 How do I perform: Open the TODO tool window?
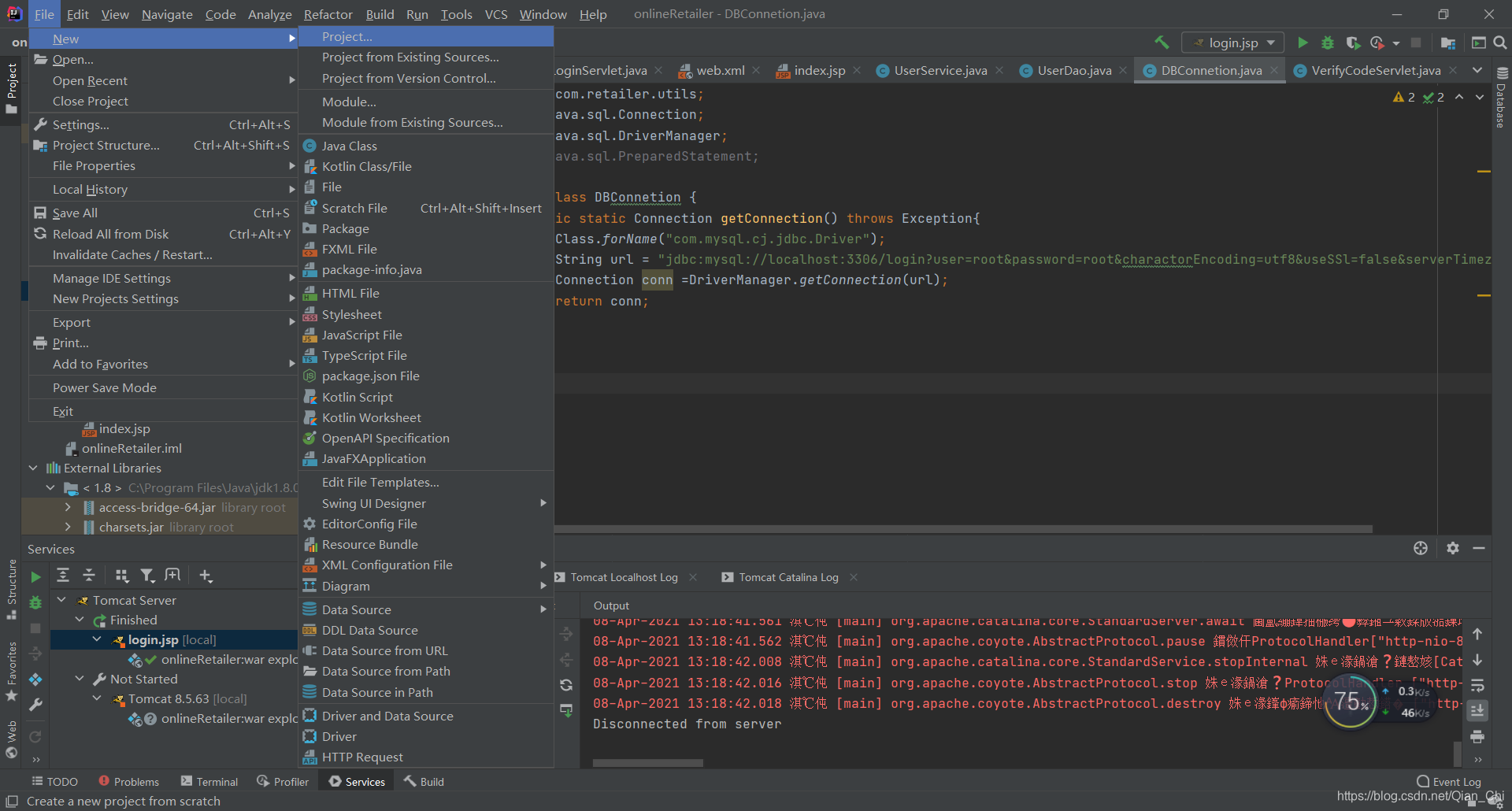[55, 782]
